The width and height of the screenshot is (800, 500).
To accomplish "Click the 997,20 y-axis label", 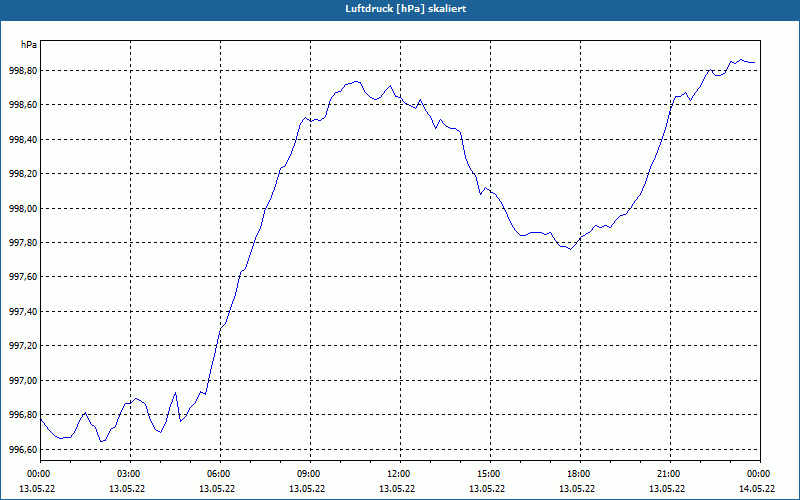I will [x=23, y=346].
